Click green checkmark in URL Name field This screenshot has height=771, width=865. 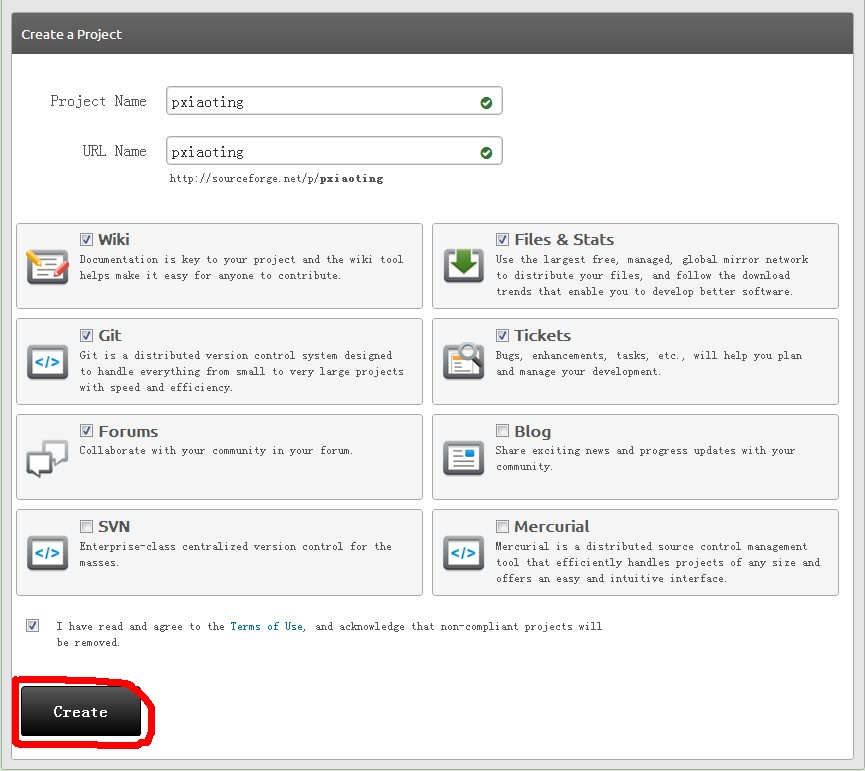click(x=486, y=153)
